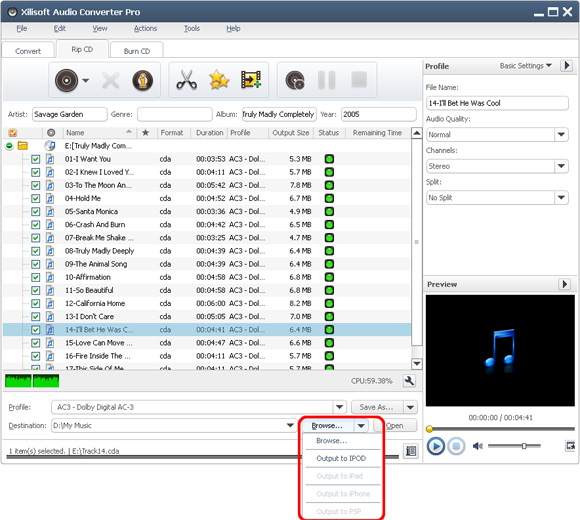Click the star column header icon
This screenshot has width=580, height=520.
click(145, 132)
